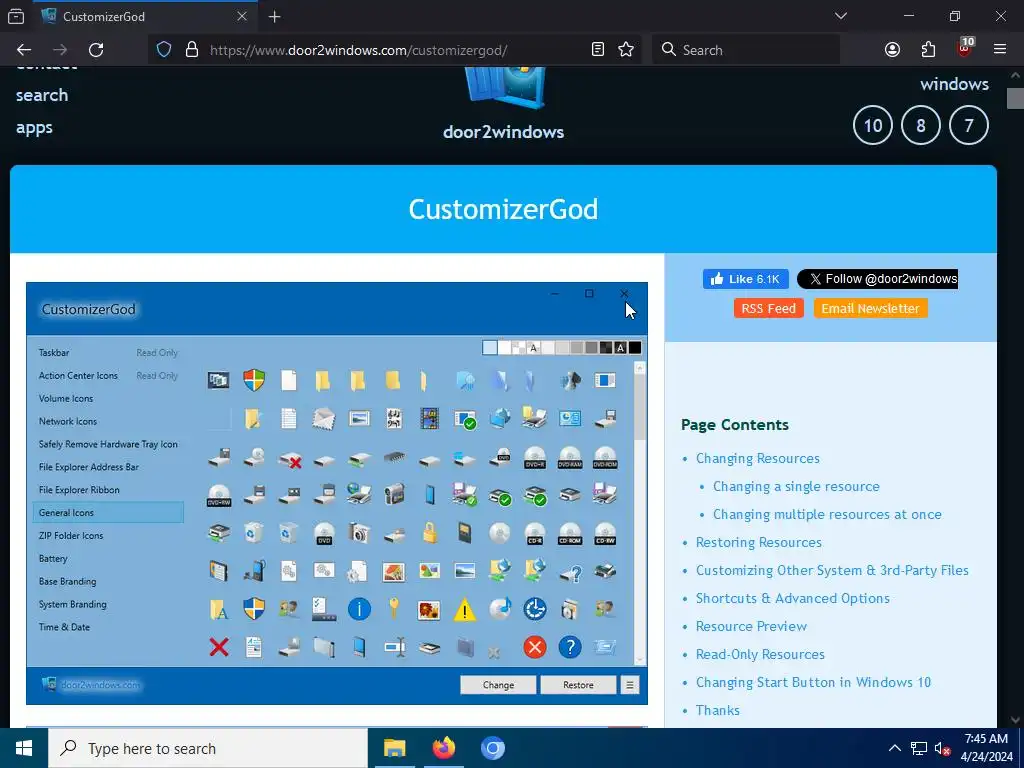Jump to Changing a single resource
This screenshot has width=1024, height=768.
coord(796,487)
